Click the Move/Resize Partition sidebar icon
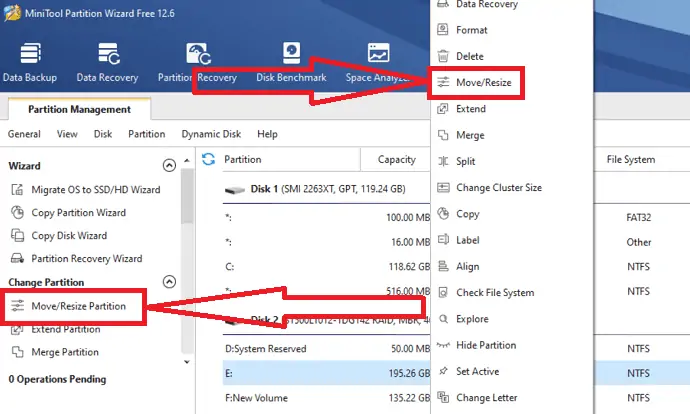Viewport: 690px width, 414px height. coord(17,306)
